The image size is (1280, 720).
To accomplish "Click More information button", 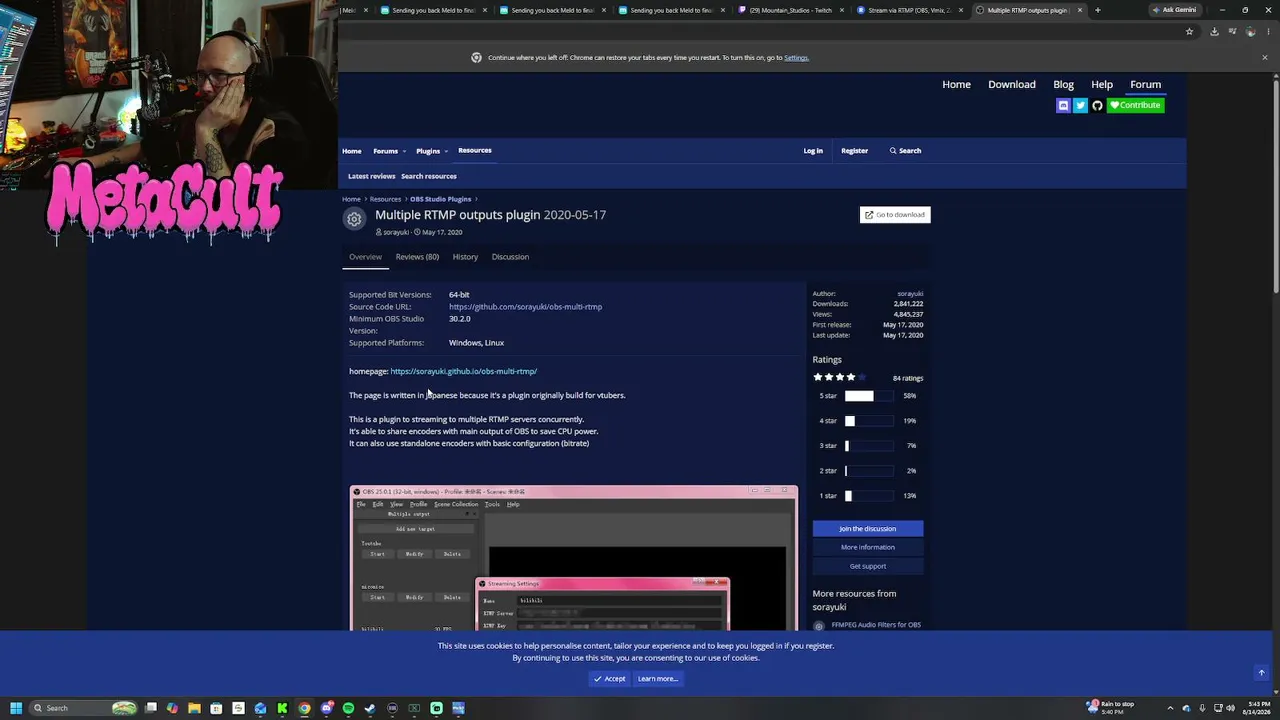I will click(868, 547).
